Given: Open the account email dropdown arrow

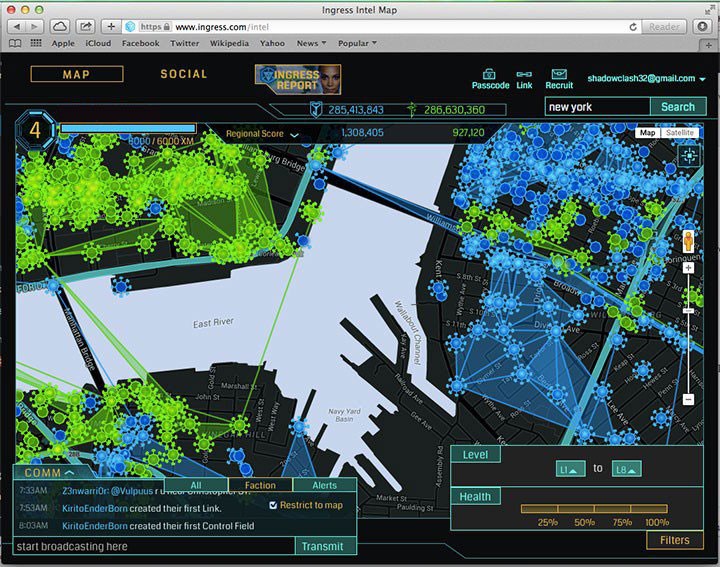Looking at the screenshot, I should click(x=702, y=79).
